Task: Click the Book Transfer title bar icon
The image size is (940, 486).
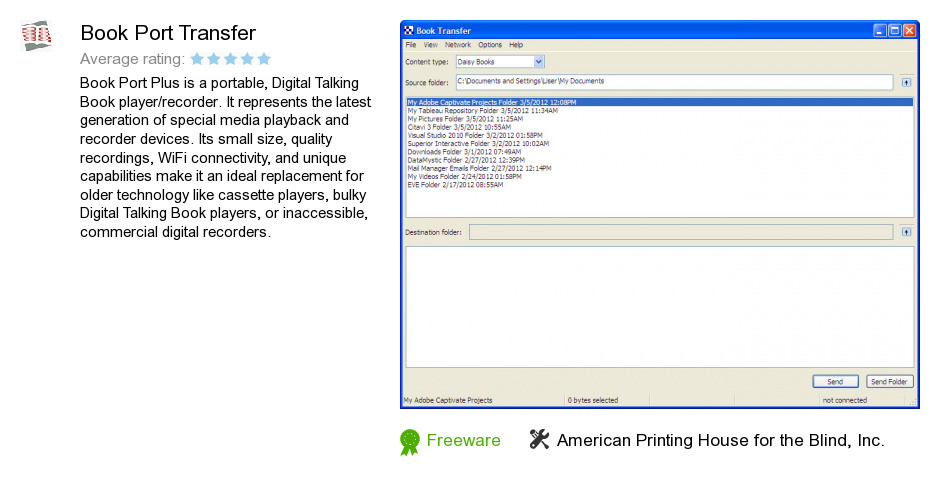Action: (x=409, y=31)
